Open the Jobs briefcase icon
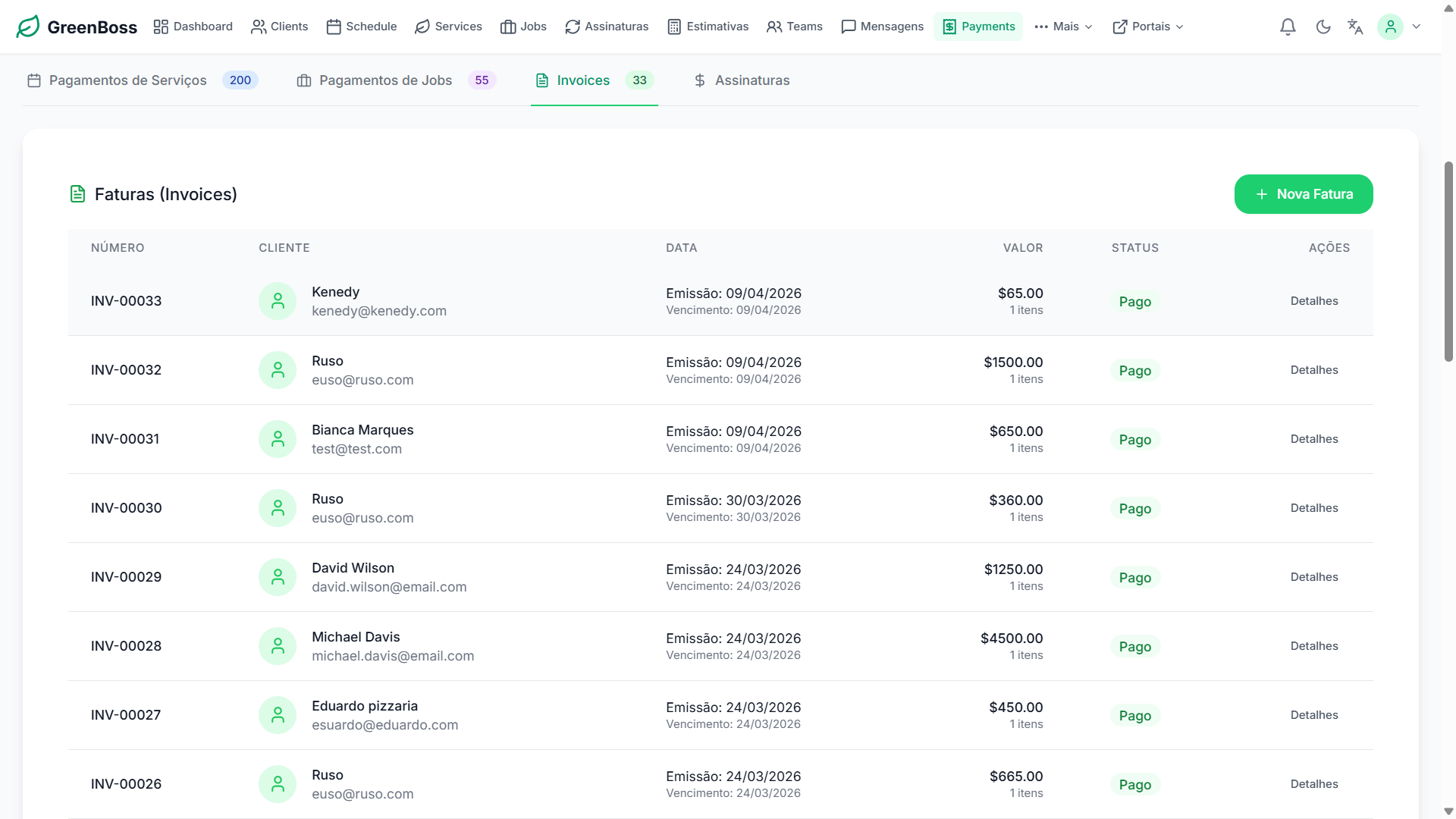Screen dimensions: 1456x819 508,27
